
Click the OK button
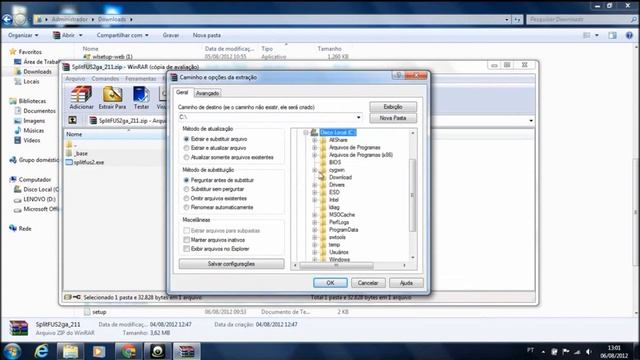pos(330,283)
